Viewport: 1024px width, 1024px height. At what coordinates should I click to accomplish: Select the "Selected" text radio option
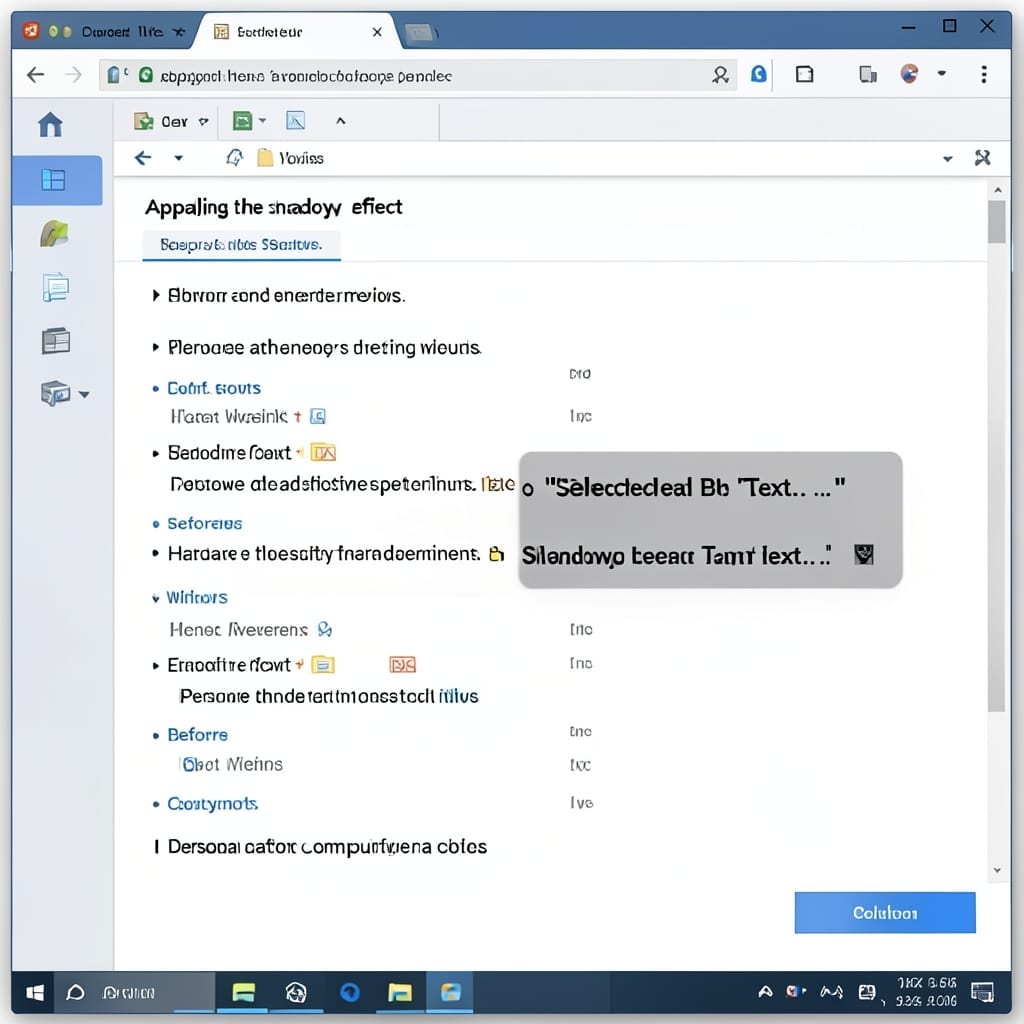click(x=528, y=489)
